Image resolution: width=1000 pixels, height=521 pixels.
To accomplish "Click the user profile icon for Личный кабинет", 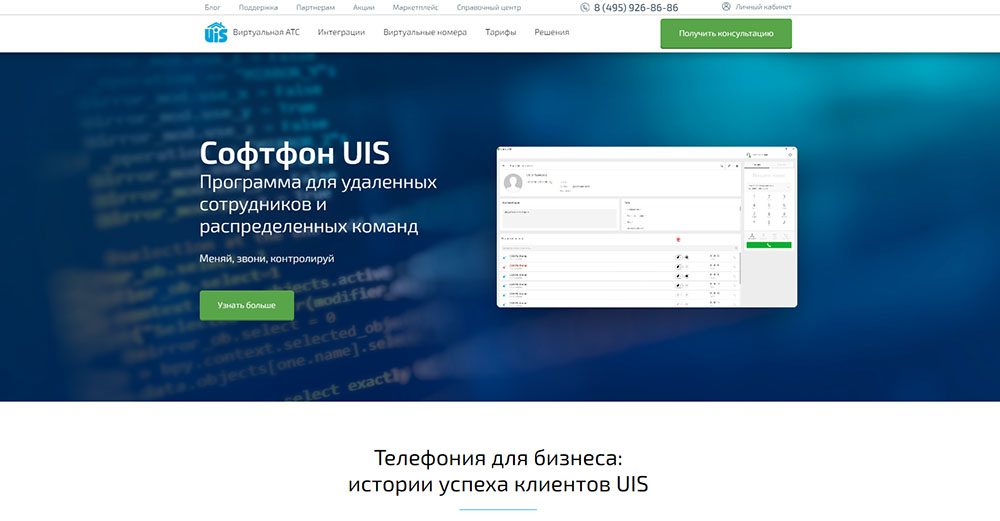I will click(726, 6).
